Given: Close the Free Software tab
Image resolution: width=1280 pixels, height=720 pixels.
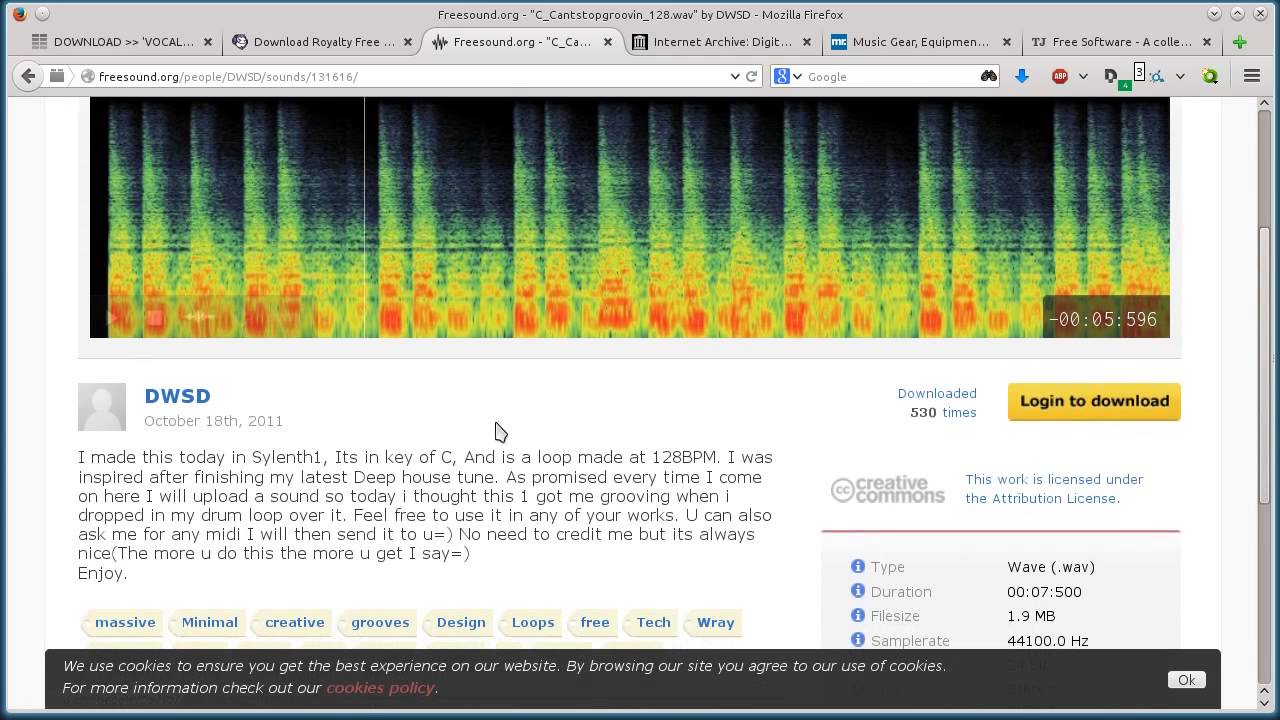Looking at the screenshot, I should tap(1207, 42).
